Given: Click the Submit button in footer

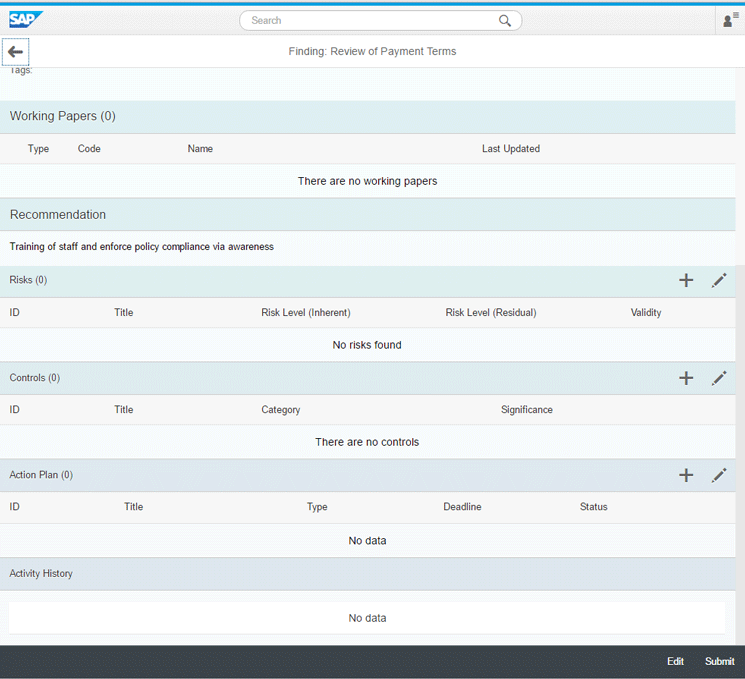Looking at the screenshot, I should coord(719,661).
